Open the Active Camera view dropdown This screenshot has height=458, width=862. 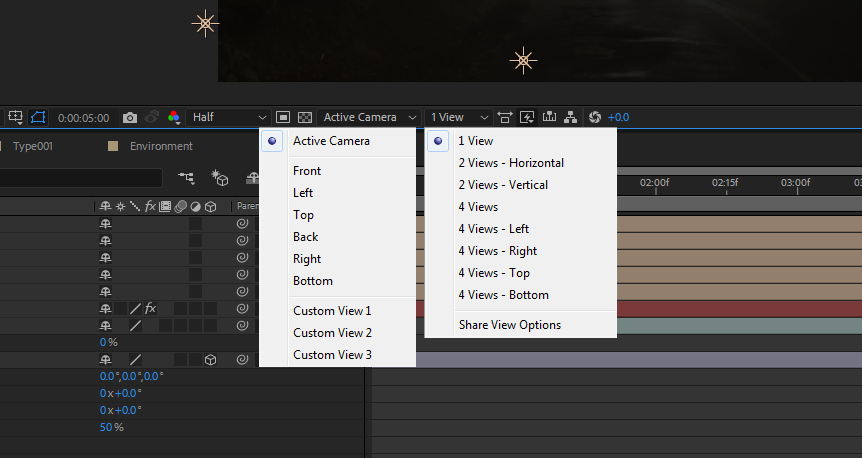click(370, 117)
